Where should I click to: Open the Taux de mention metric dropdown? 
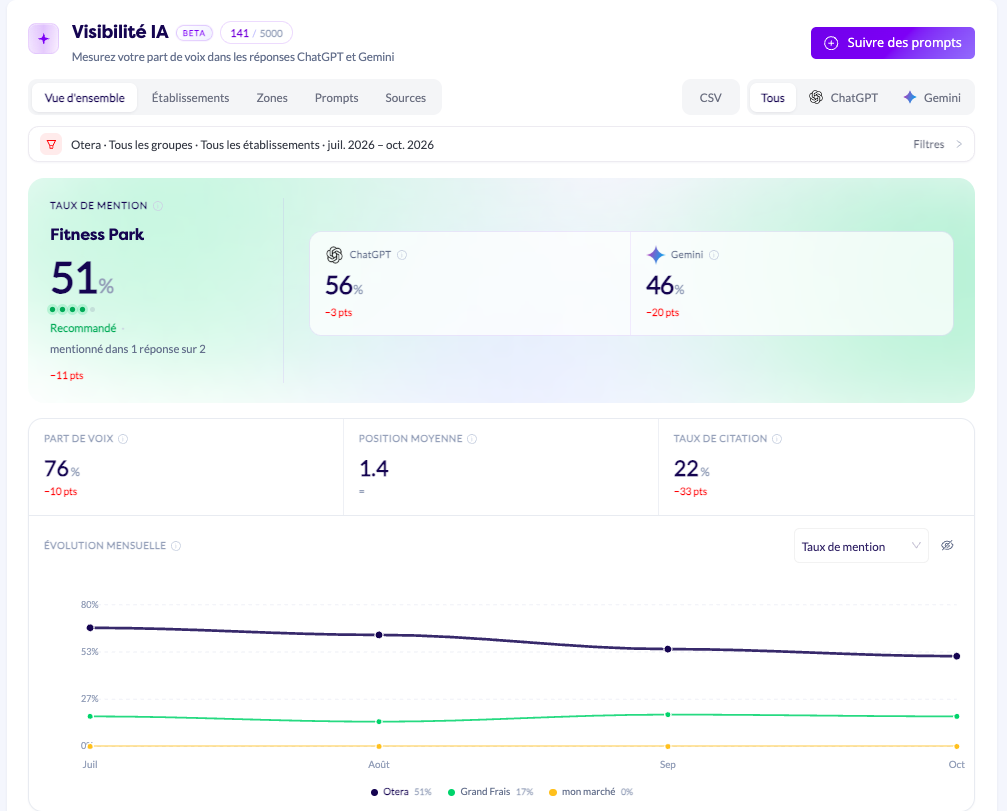[x=861, y=546]
